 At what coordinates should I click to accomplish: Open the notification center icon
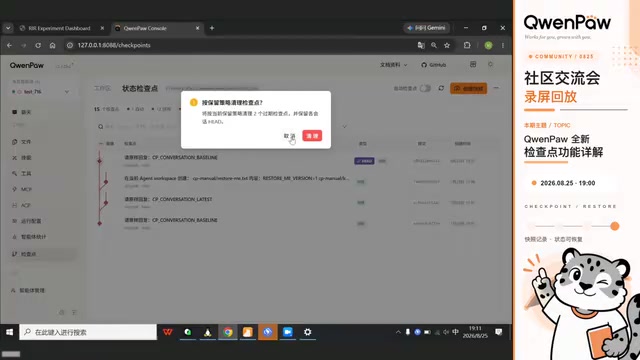(x=498, y=332)
